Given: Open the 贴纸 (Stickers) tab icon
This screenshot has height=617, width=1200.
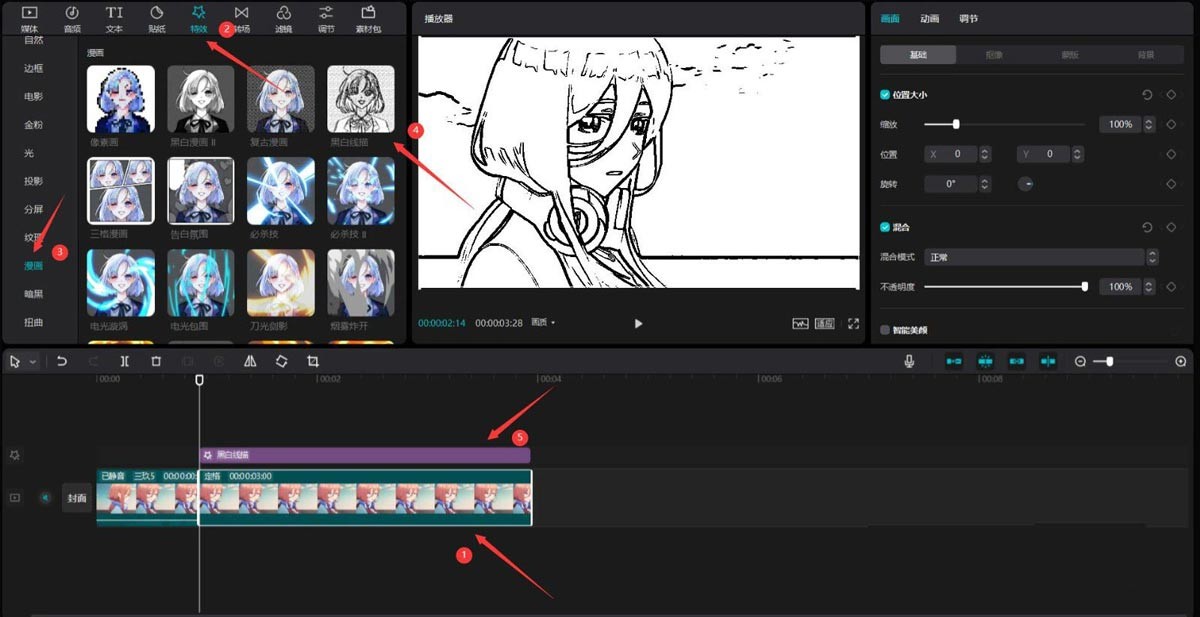Looking at the screenshot, I should pos(157,13).
